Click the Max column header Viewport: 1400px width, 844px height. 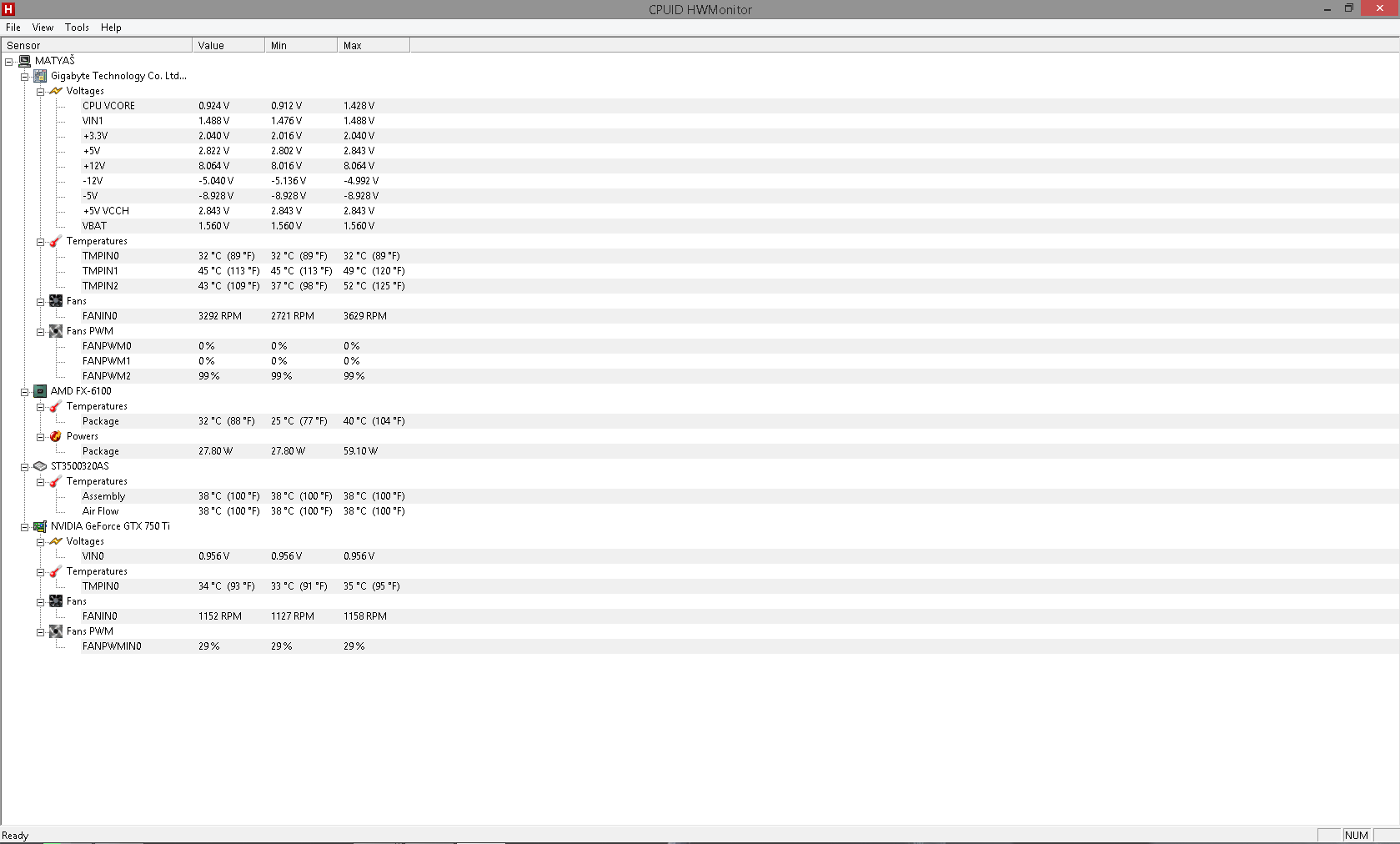[374, 45]
